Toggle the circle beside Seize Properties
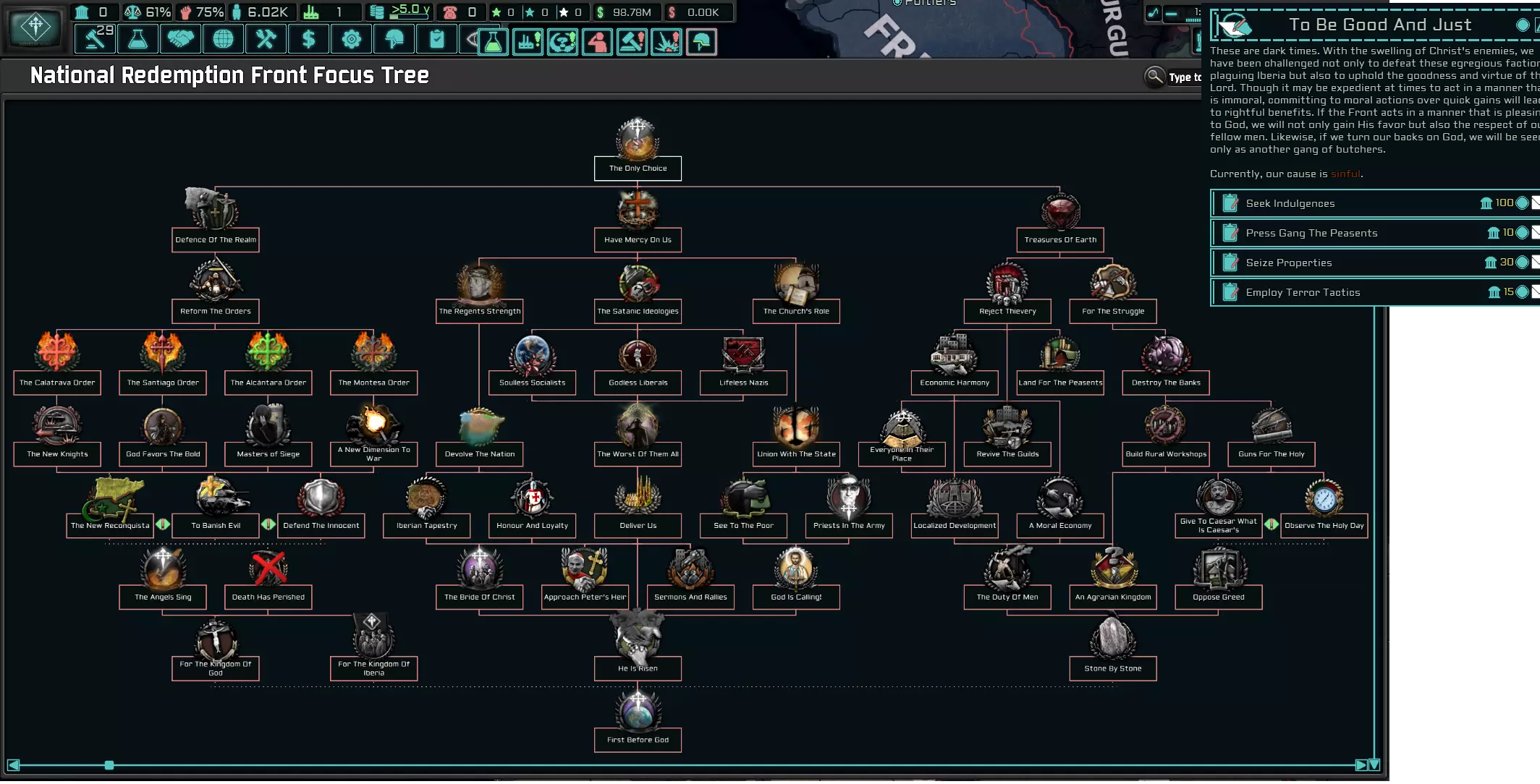The image size is (1540, 784). click(1522, 263)
